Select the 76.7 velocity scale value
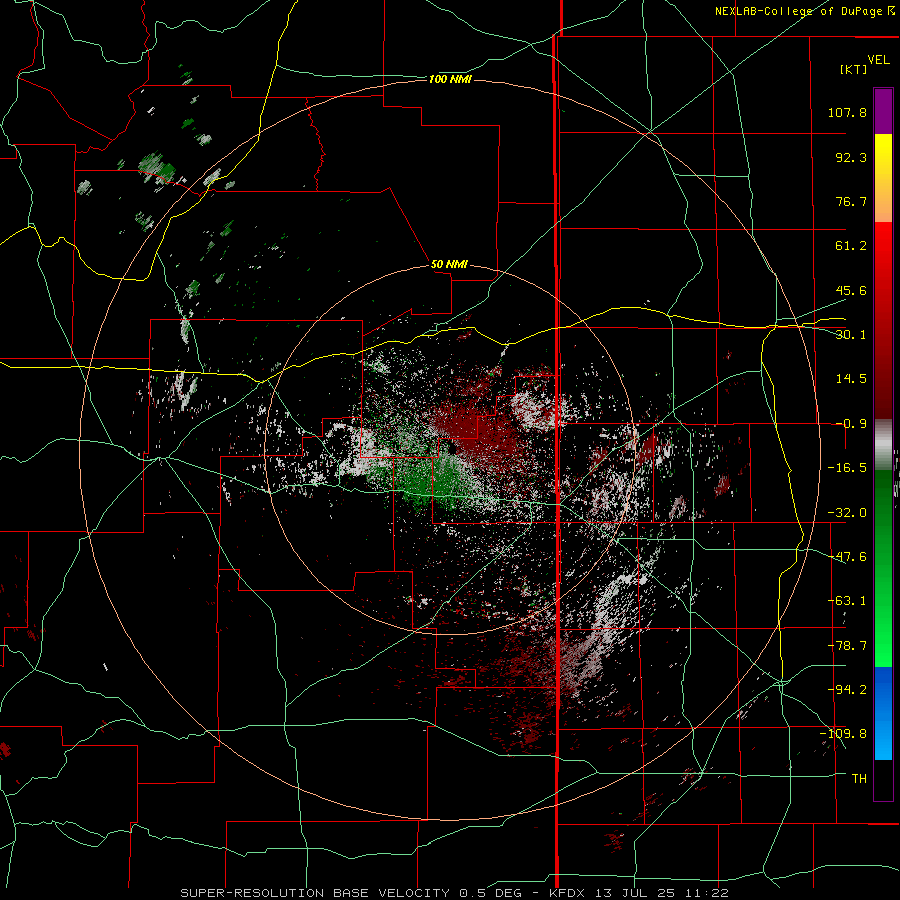The width and height of the screenshot is (900, 900). coord(851,201)
